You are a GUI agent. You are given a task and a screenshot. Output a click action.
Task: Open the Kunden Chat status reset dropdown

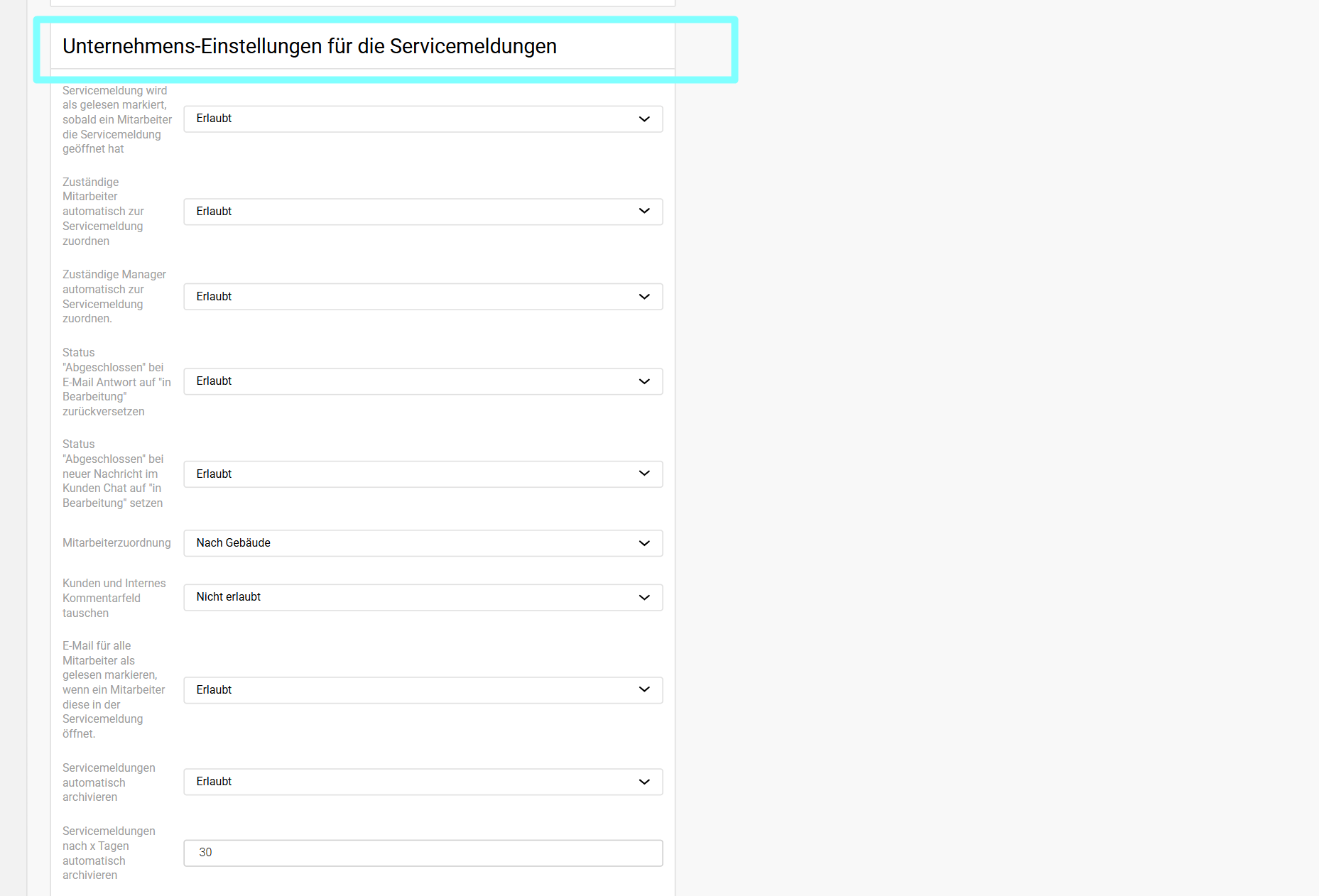coord(423,474)
